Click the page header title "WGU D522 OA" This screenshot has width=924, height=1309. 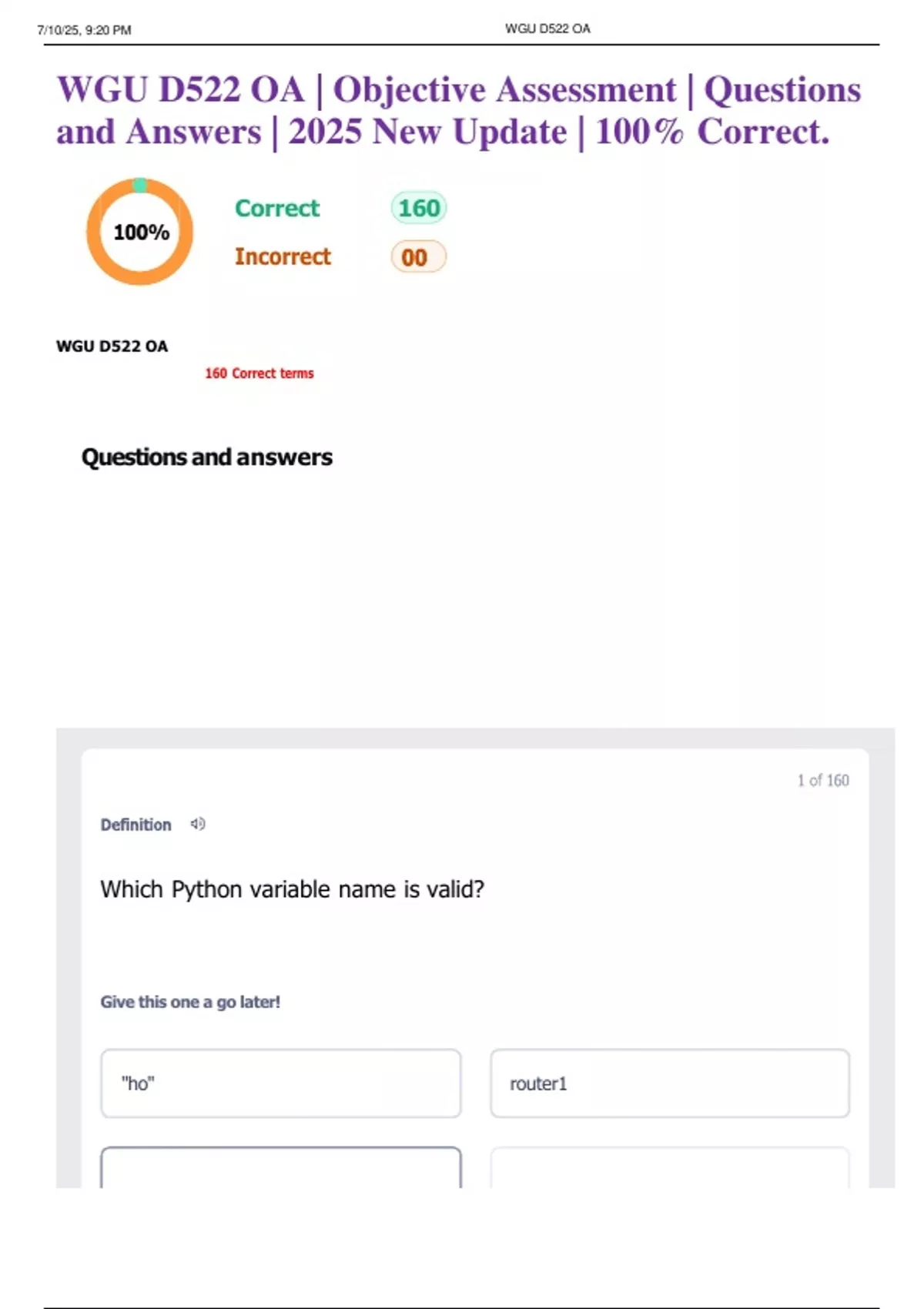coord(547,28)
